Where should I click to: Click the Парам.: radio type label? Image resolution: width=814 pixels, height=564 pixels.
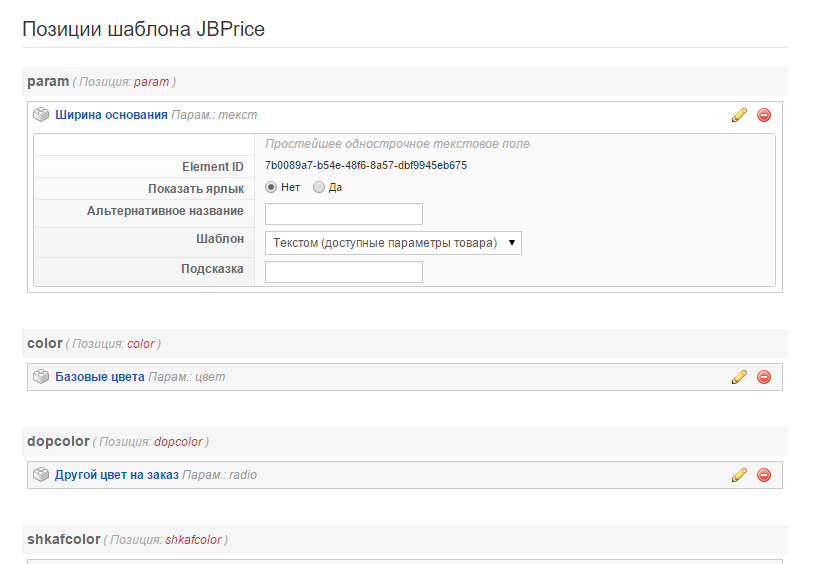tap(220, 475)
